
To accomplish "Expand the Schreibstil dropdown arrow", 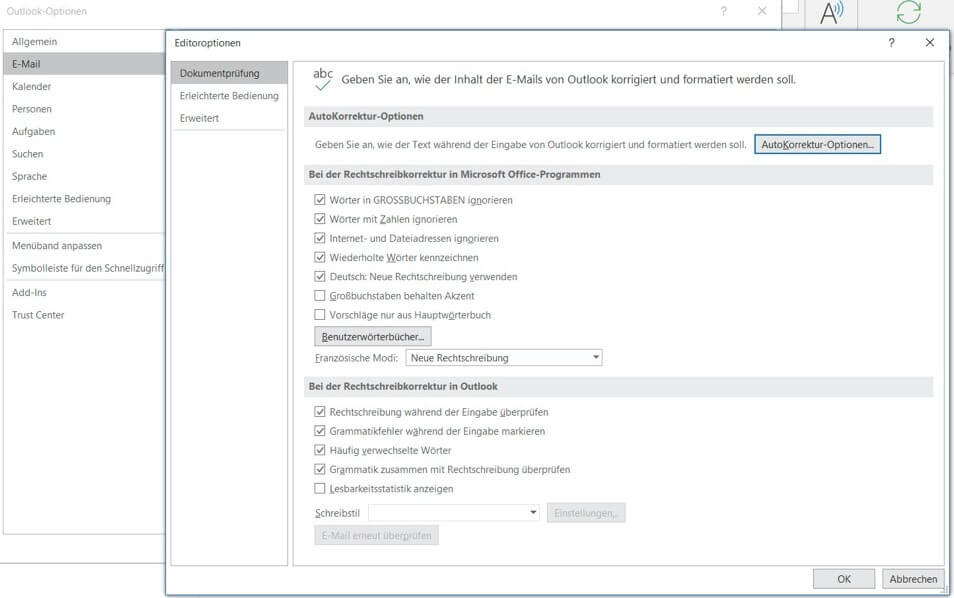I will (x=533, y=513).
